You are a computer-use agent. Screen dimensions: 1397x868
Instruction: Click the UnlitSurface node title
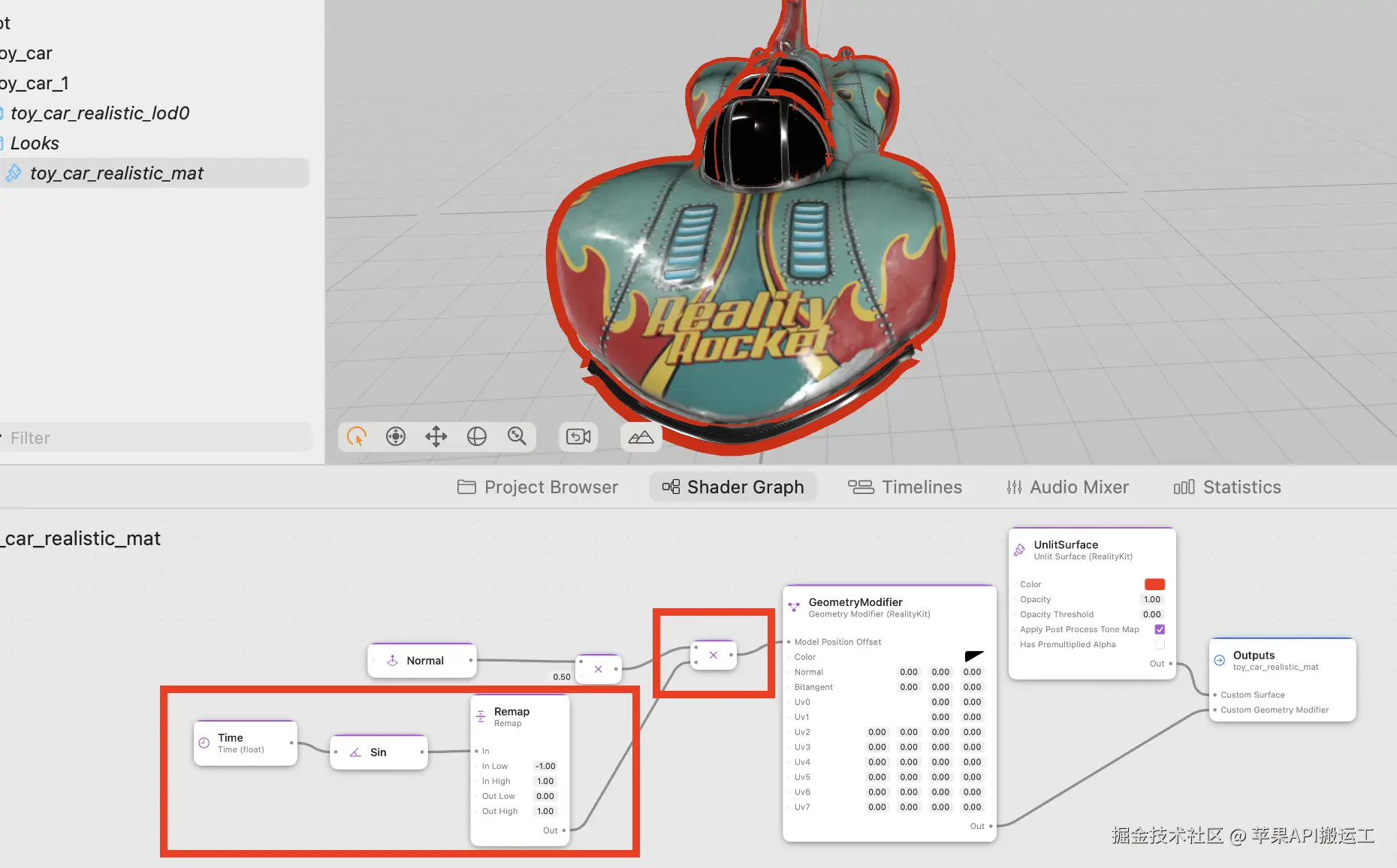click(1066, 545)
